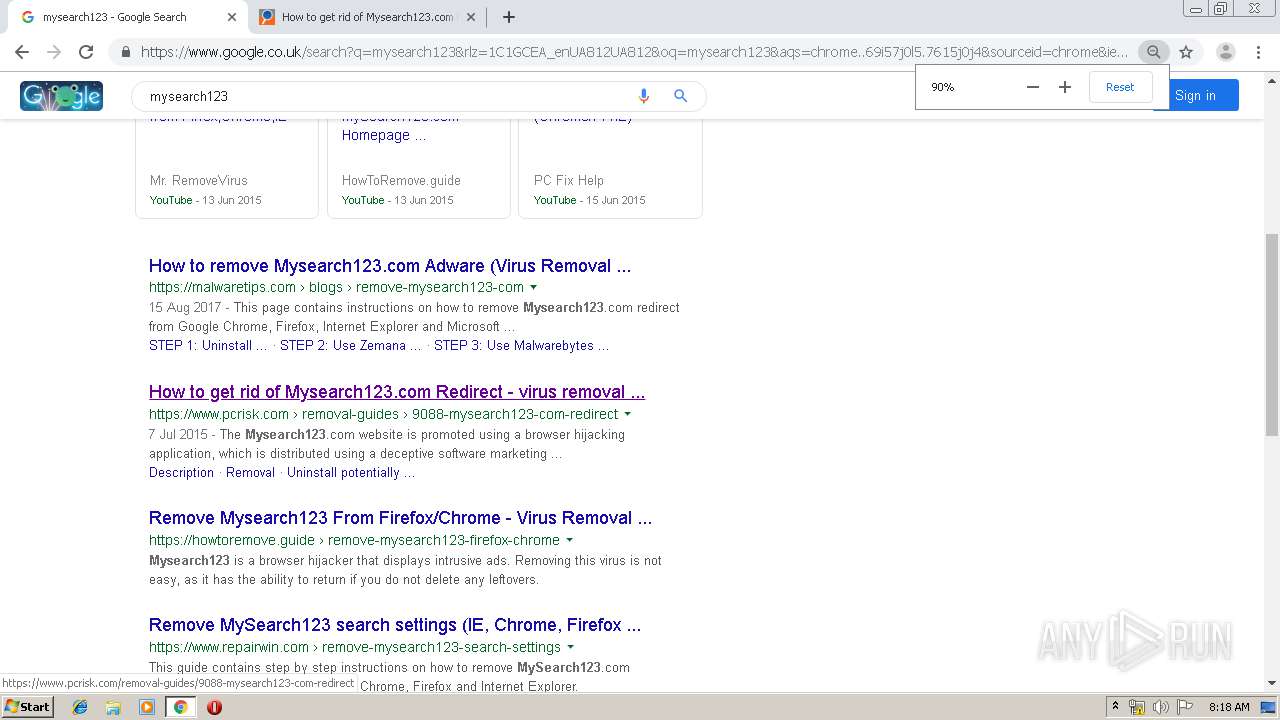
Task: Open the network tray icon
Action: point(1137,707)
